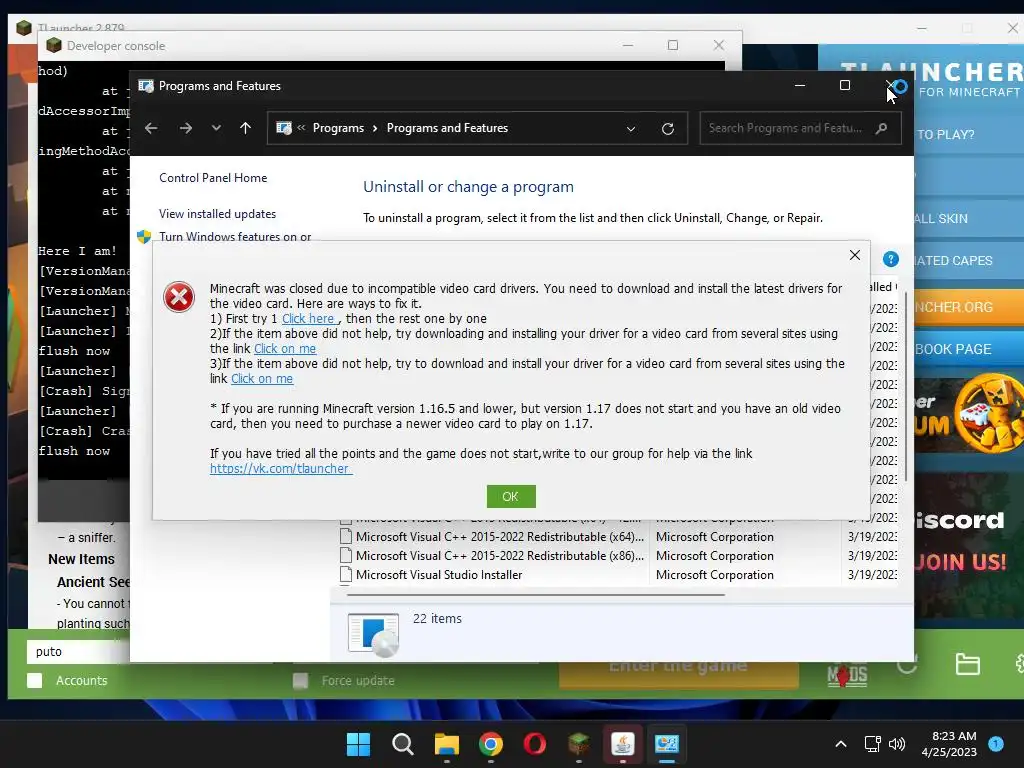The height and width of the screenshot is (768, 1024).
Task: Select 'Programs' in the address breadcrumb
Action: [338, 128]
